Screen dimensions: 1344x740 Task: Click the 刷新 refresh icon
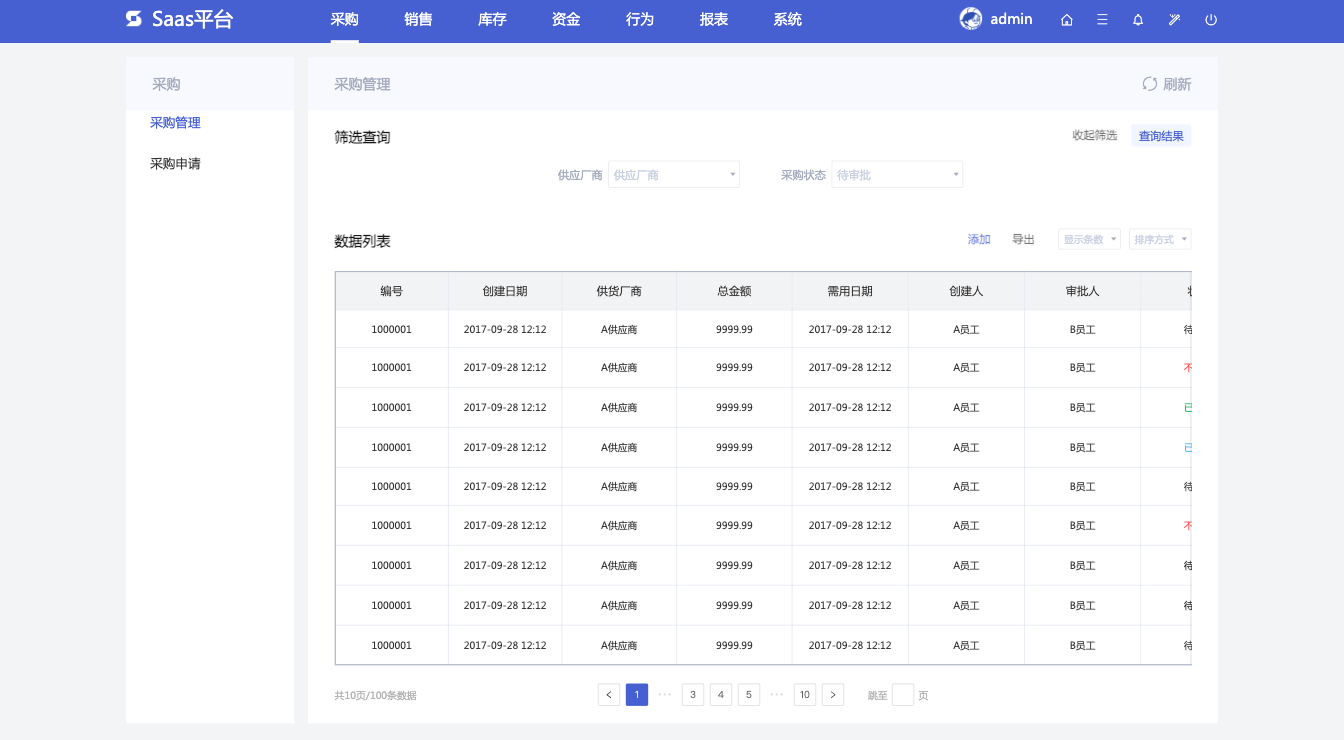(1150, 84)
